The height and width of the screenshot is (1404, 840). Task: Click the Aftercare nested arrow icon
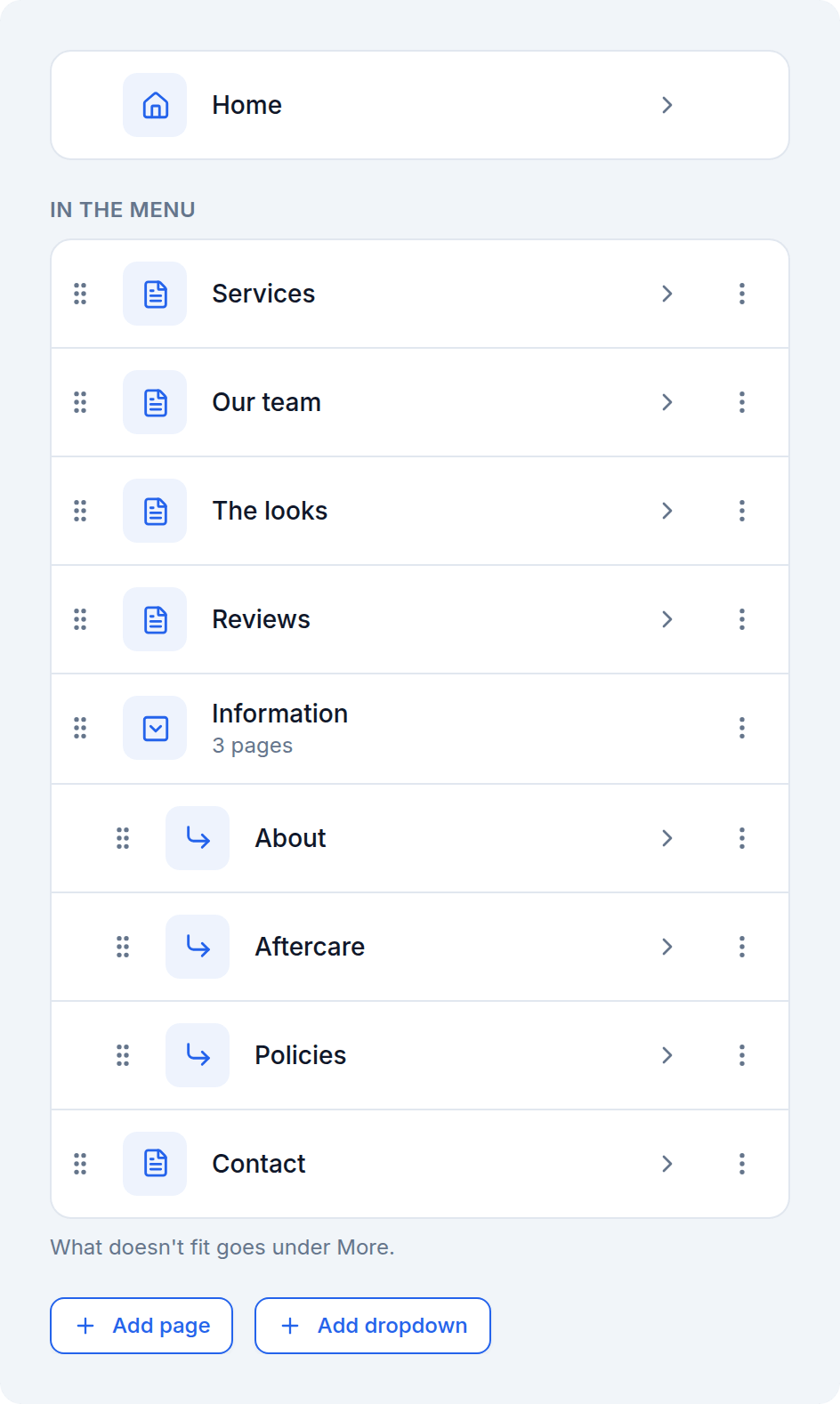pos(198,947)
